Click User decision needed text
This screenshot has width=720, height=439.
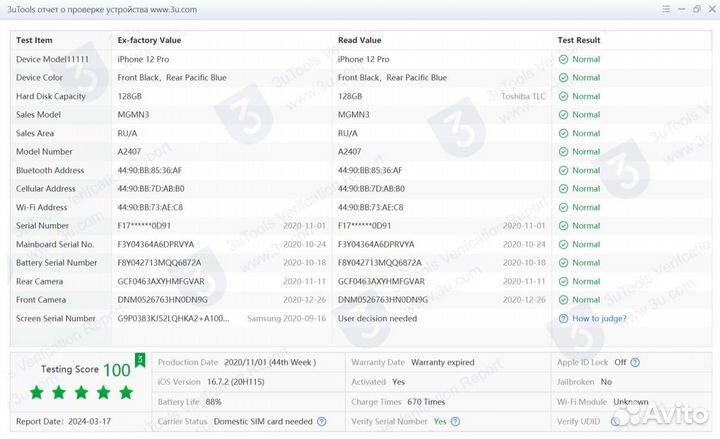tap(377, 319)
